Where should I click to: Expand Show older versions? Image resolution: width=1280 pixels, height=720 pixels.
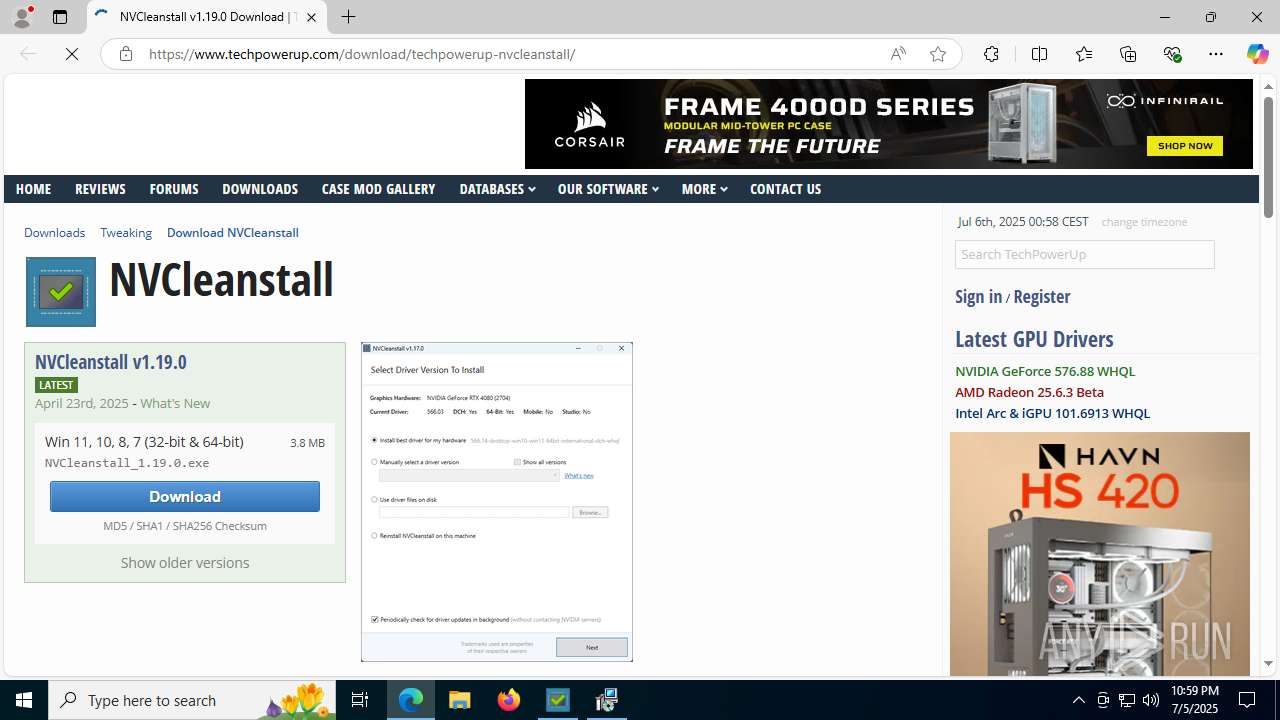coord(185,563)
